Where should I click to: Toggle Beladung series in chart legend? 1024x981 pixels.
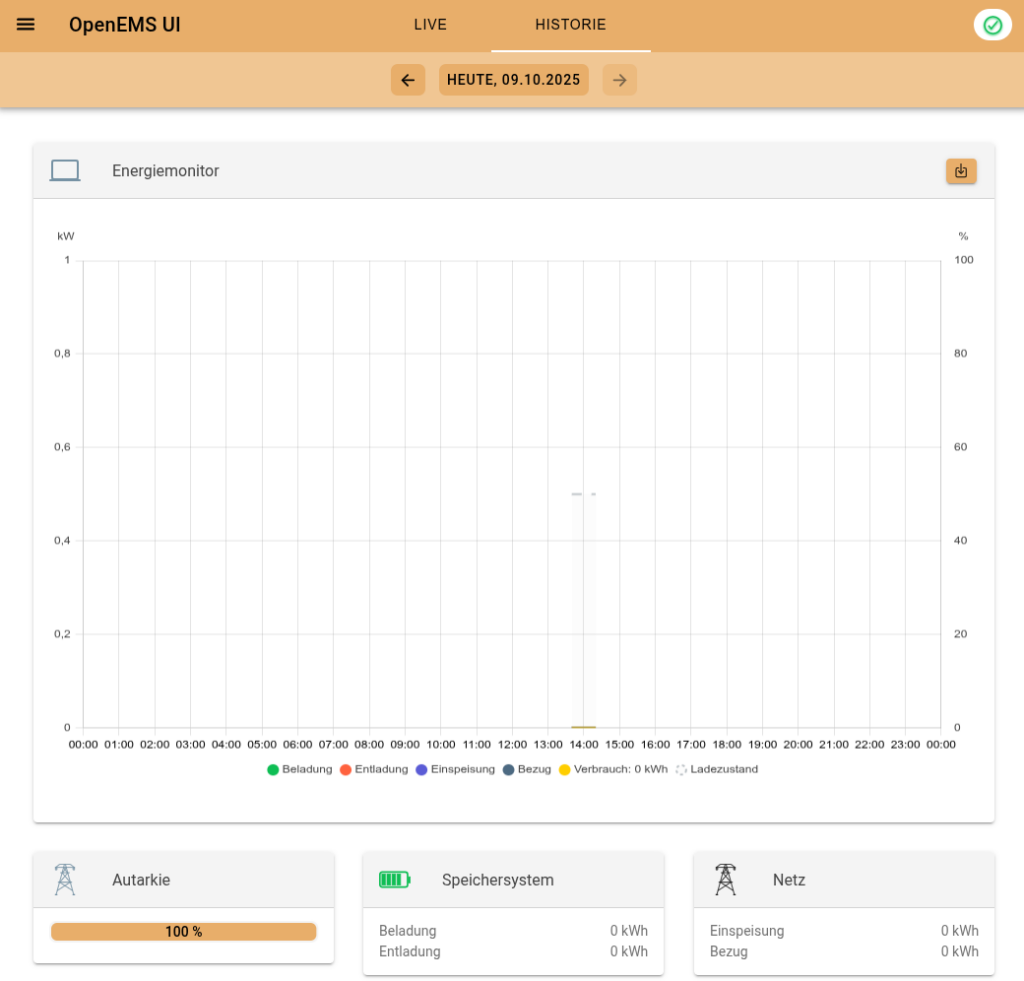300,769
